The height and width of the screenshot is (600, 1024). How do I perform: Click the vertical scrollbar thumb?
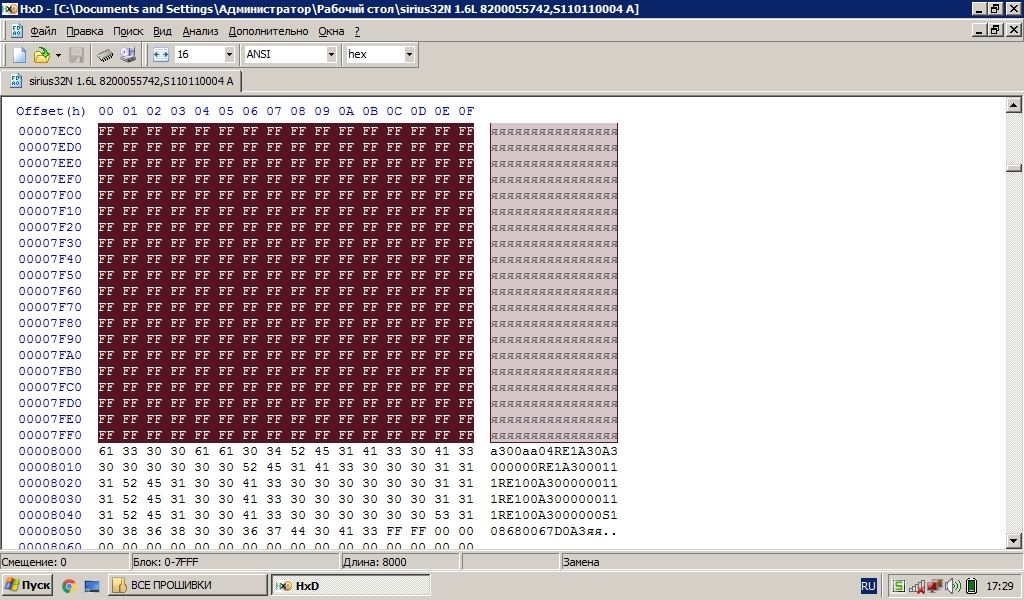[1013, 168]
